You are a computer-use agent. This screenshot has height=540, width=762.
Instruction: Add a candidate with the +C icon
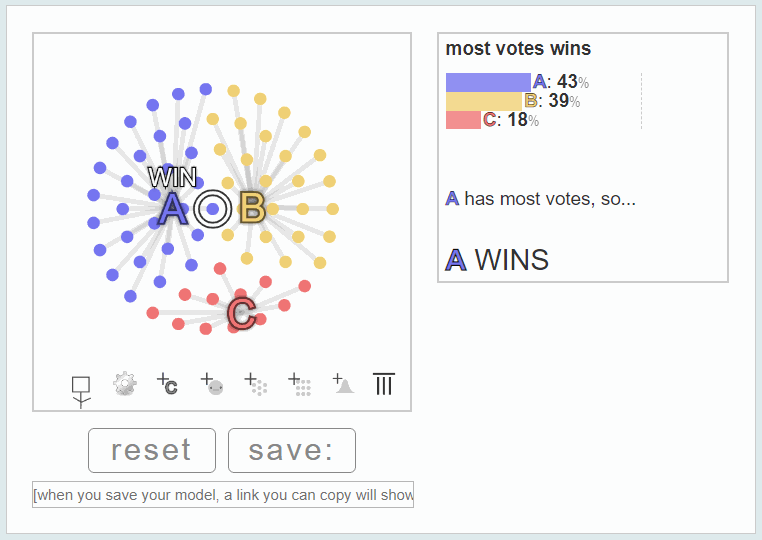coord(167,384)
